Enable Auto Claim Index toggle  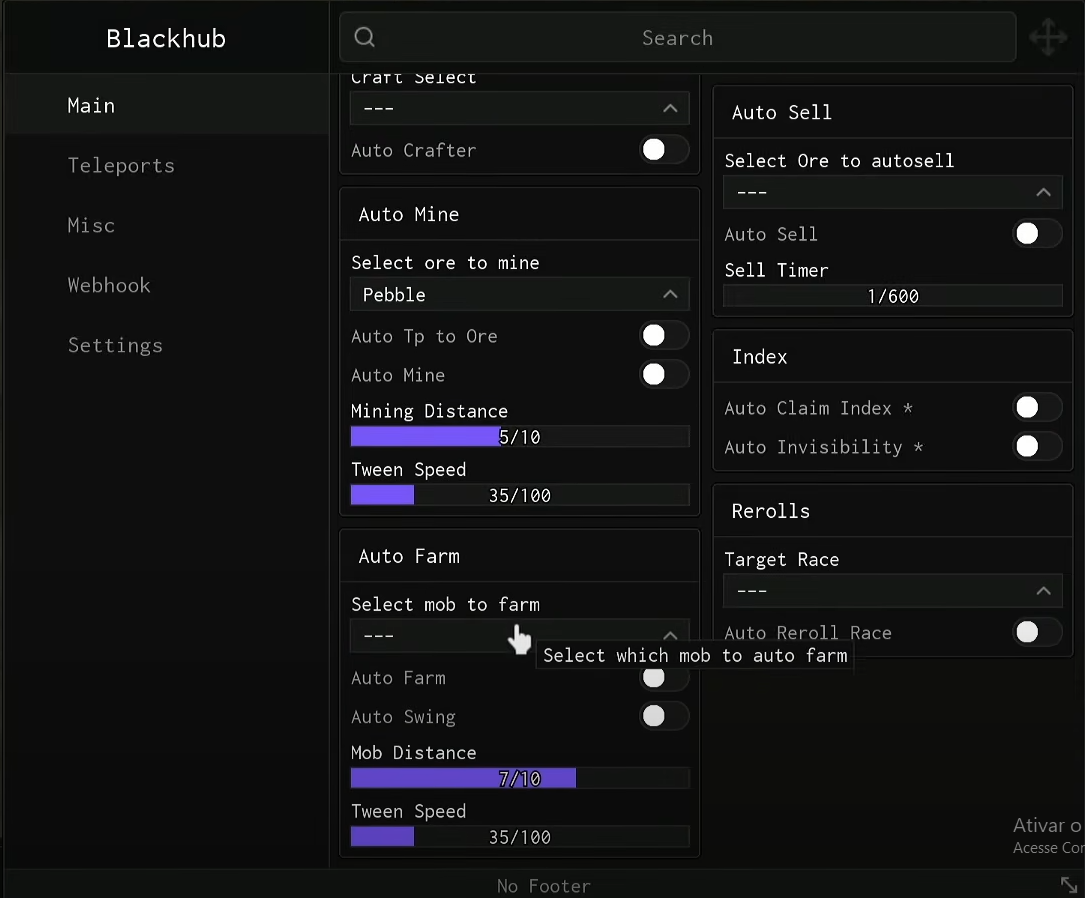(1036, 408)
